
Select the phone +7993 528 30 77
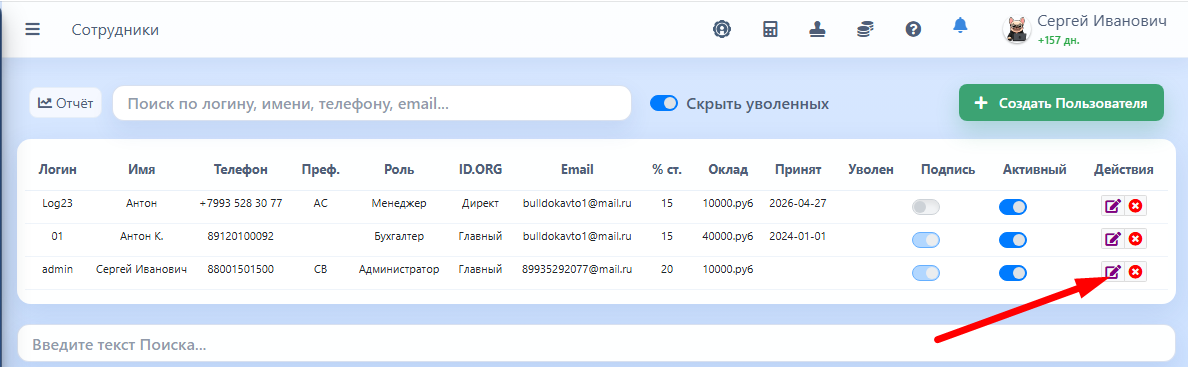coord(241,203)
